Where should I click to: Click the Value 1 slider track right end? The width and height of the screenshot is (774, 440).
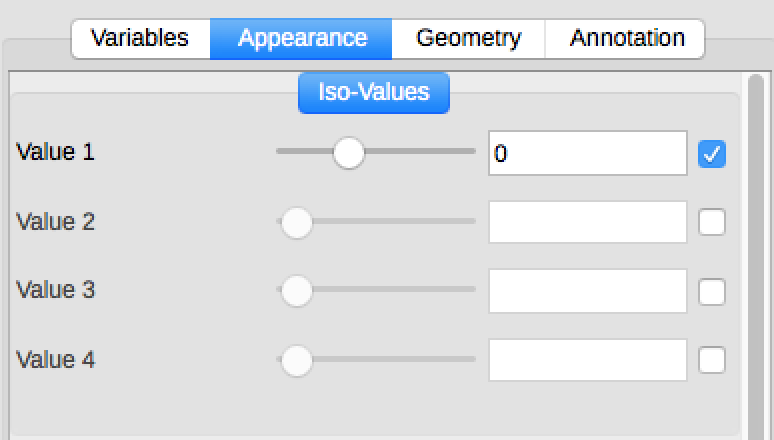[470, 153]
